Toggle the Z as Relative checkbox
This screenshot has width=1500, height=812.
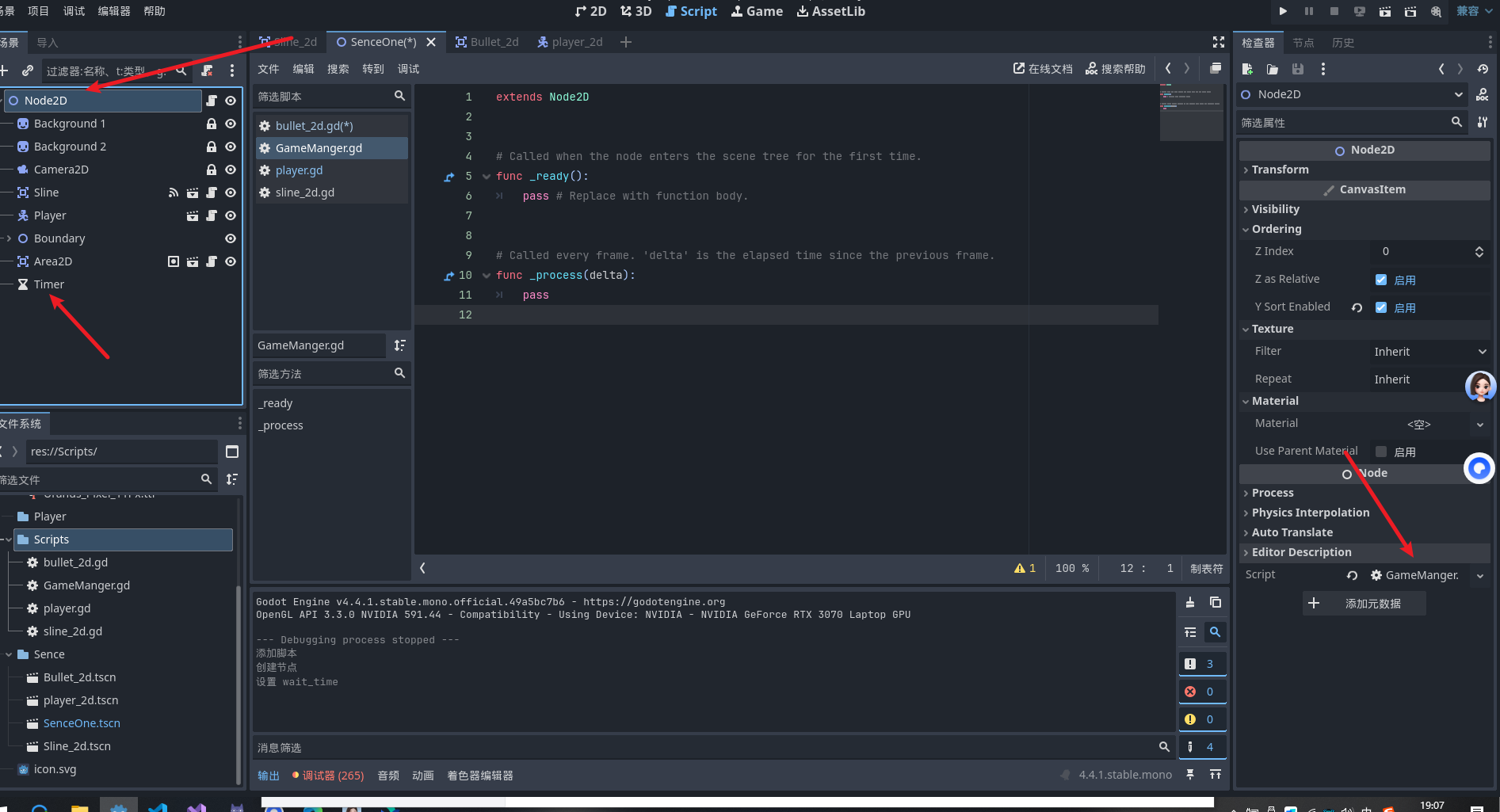1381,280
